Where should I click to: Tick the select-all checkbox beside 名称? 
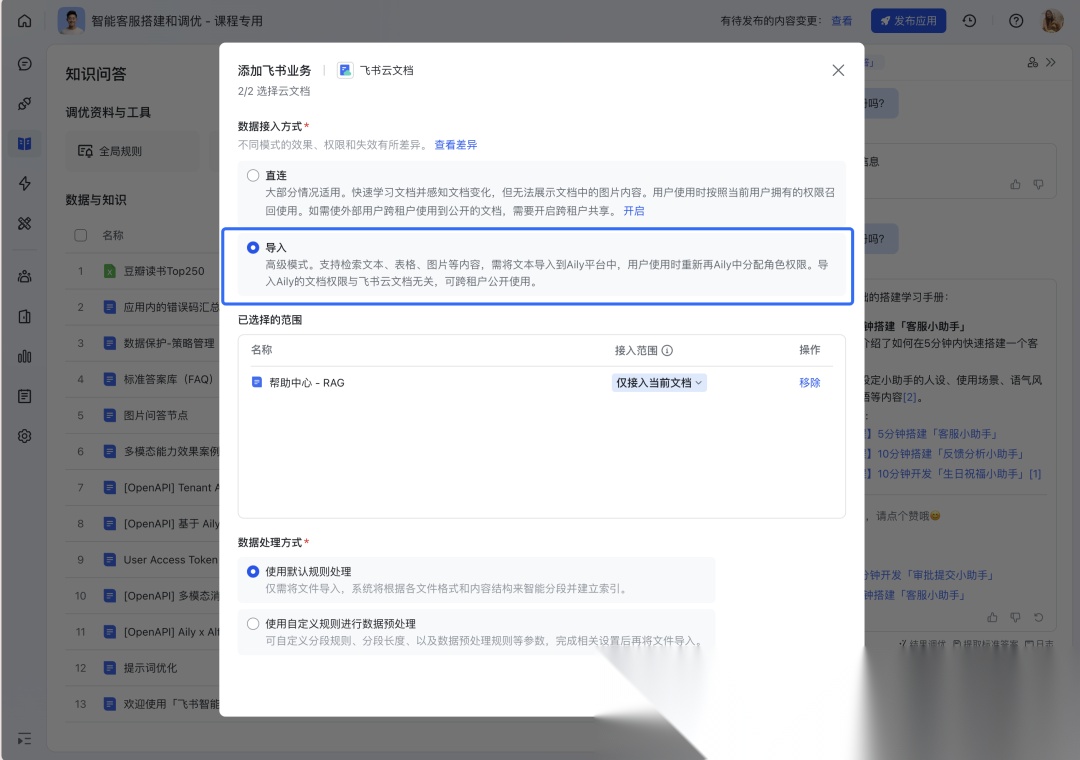[x=81, y=235]
